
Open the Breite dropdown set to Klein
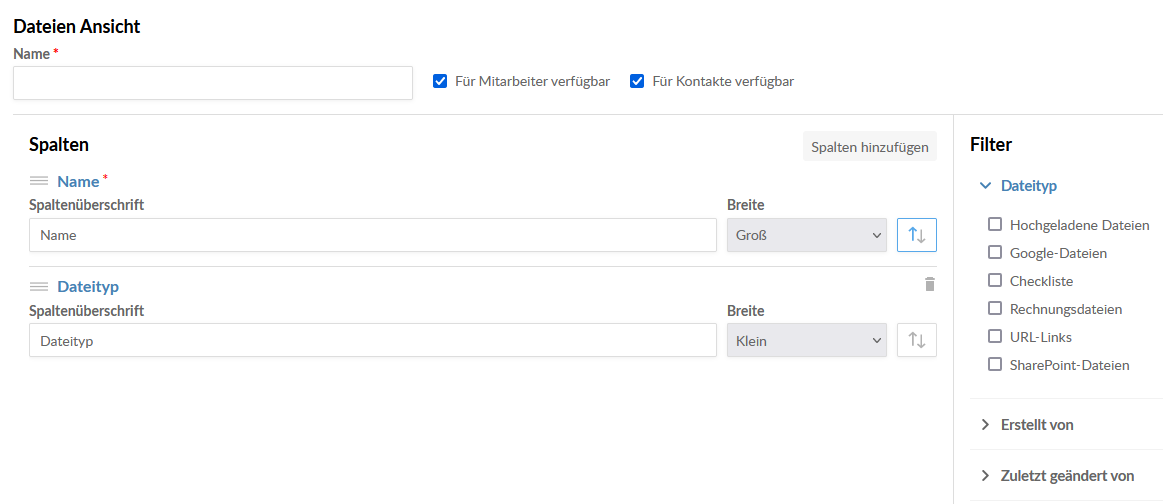point(807,340)
